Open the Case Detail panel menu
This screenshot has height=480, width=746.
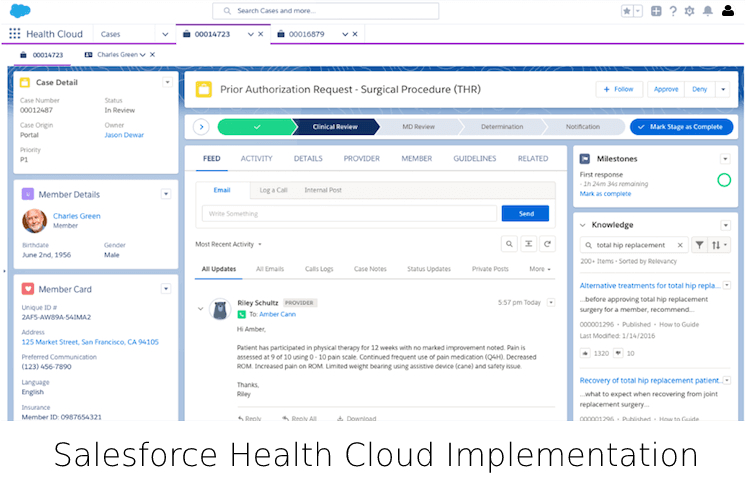tap(167, 82)
